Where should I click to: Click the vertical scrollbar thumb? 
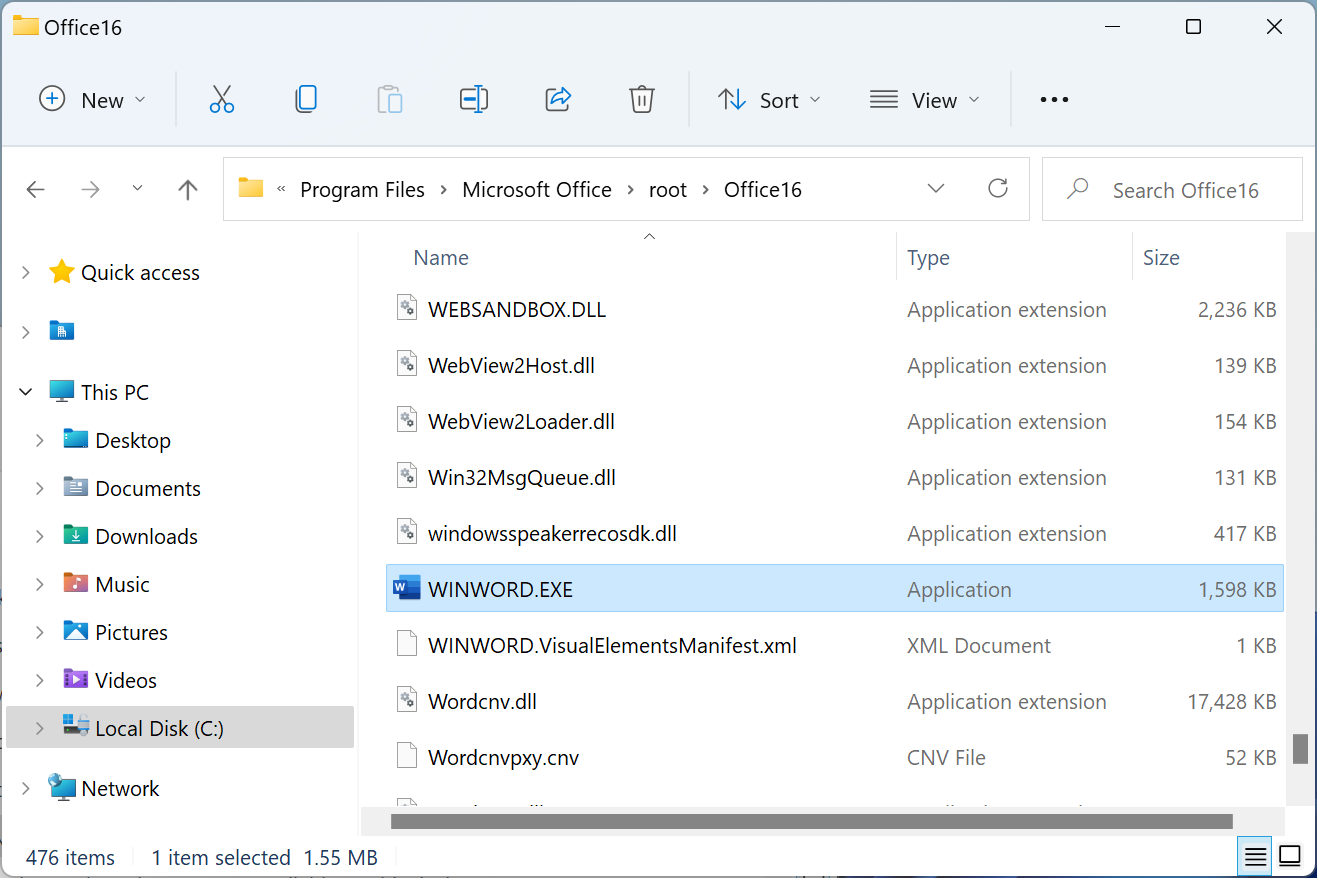[1300, 748]
